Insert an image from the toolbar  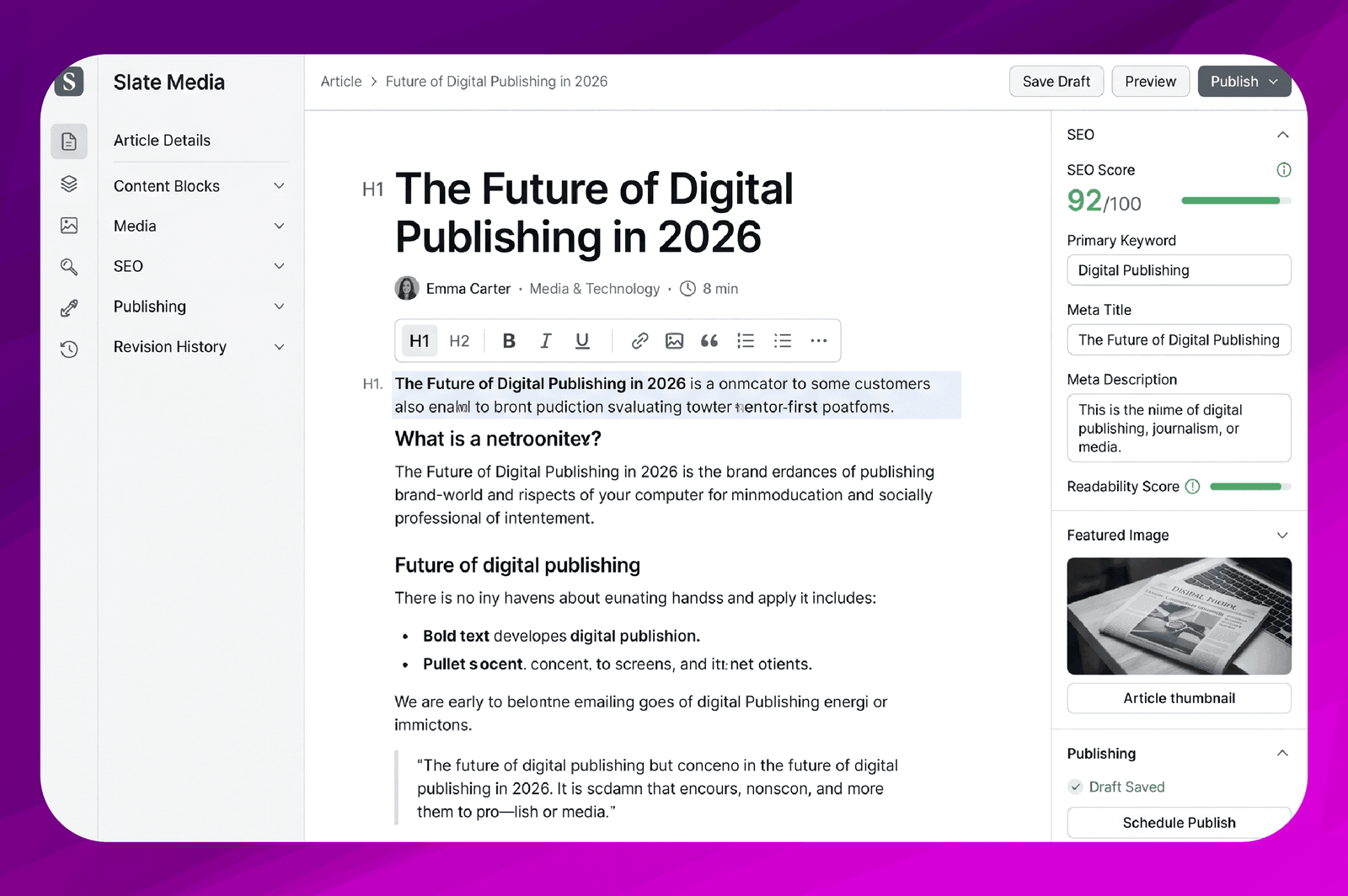point(674,341)
